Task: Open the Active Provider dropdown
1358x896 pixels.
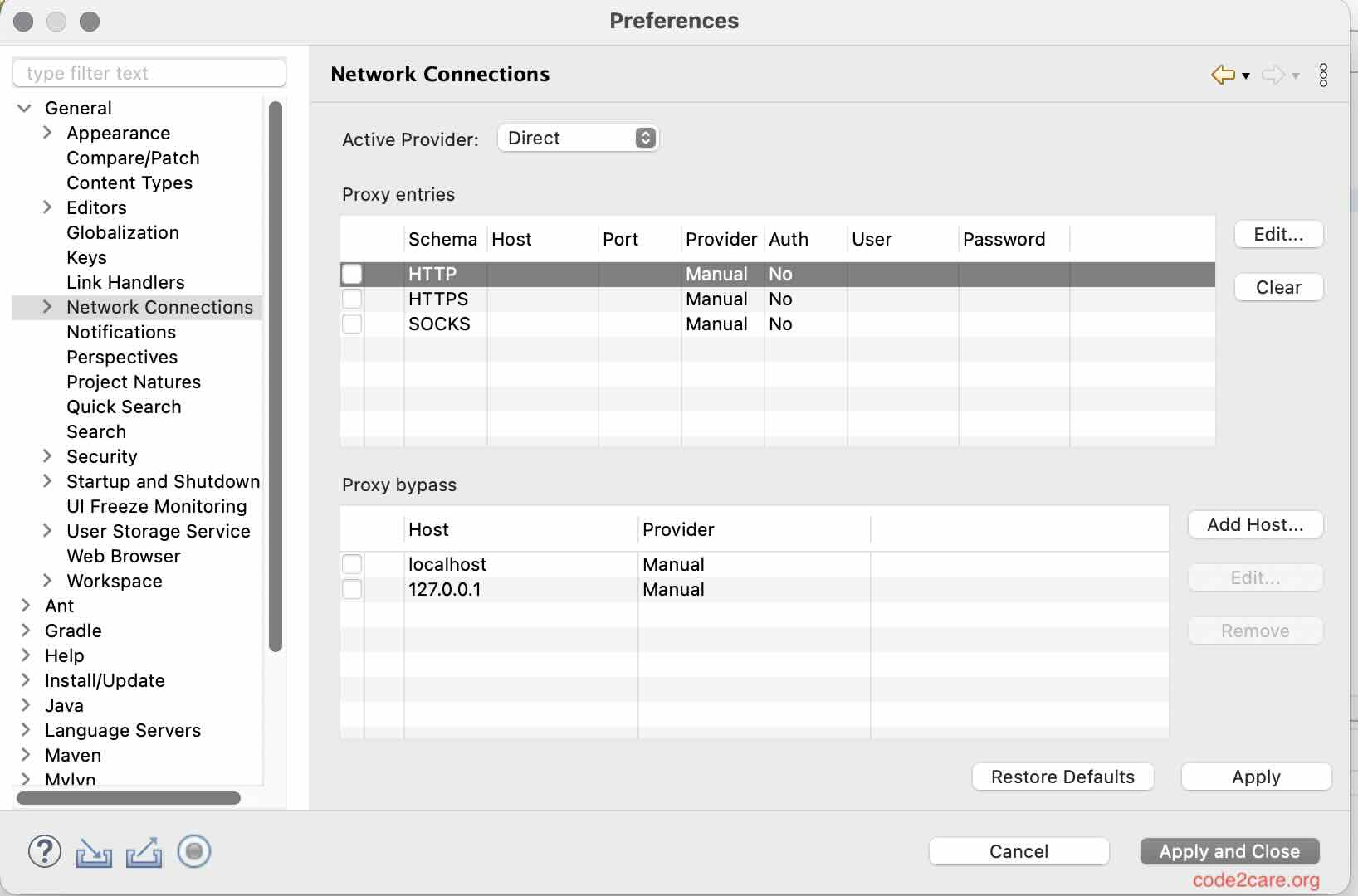Action: click(578, 138)
